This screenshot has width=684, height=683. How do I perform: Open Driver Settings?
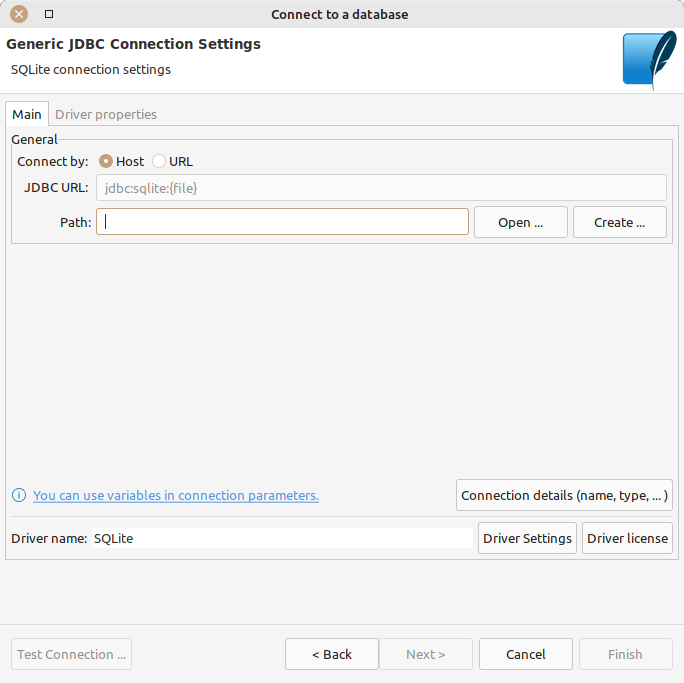(527, 538)
